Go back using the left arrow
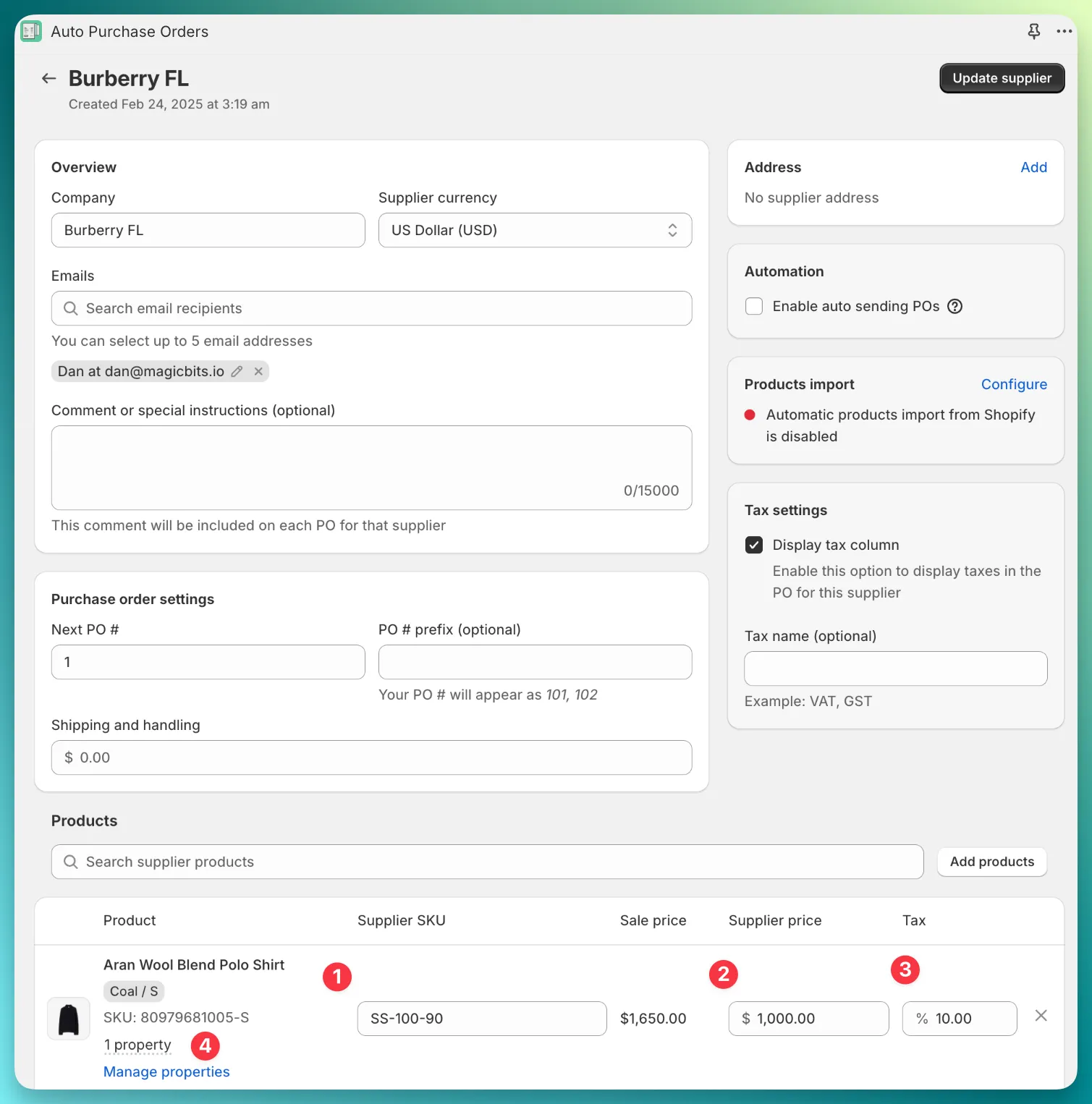Screen dimensions: 1092x1104 click(48, 78)
